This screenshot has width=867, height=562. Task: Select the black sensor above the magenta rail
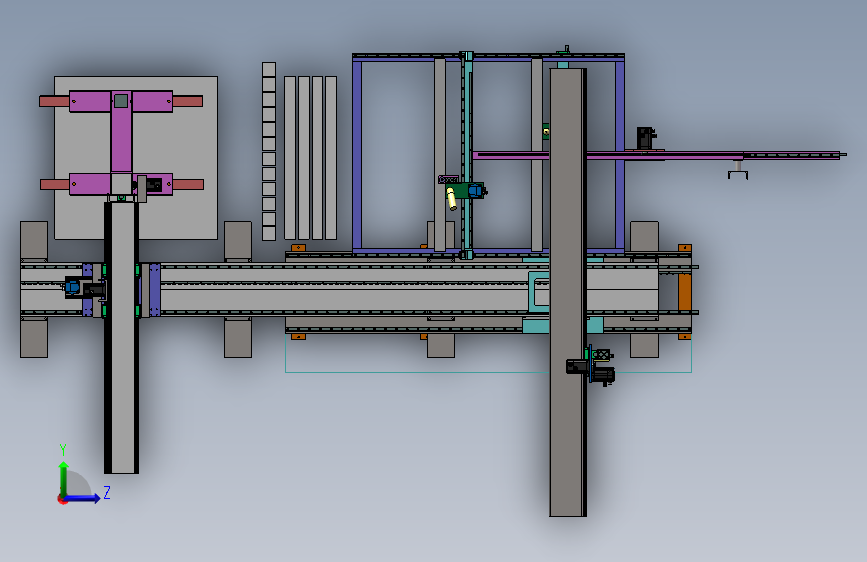pyautogui.click(x=645, y=137)
